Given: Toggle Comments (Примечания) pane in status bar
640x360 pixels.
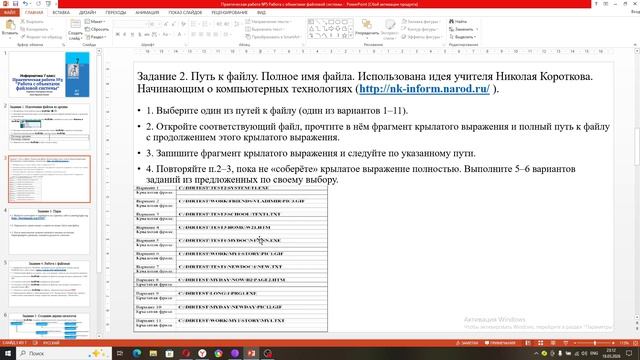Looking at the screenshot, I should (x=500, y=343).
